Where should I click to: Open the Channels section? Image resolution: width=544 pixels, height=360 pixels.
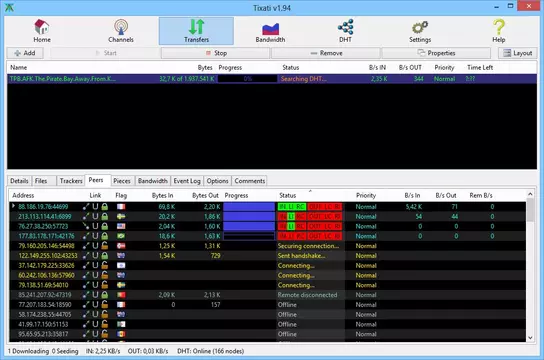coord(121,31)
